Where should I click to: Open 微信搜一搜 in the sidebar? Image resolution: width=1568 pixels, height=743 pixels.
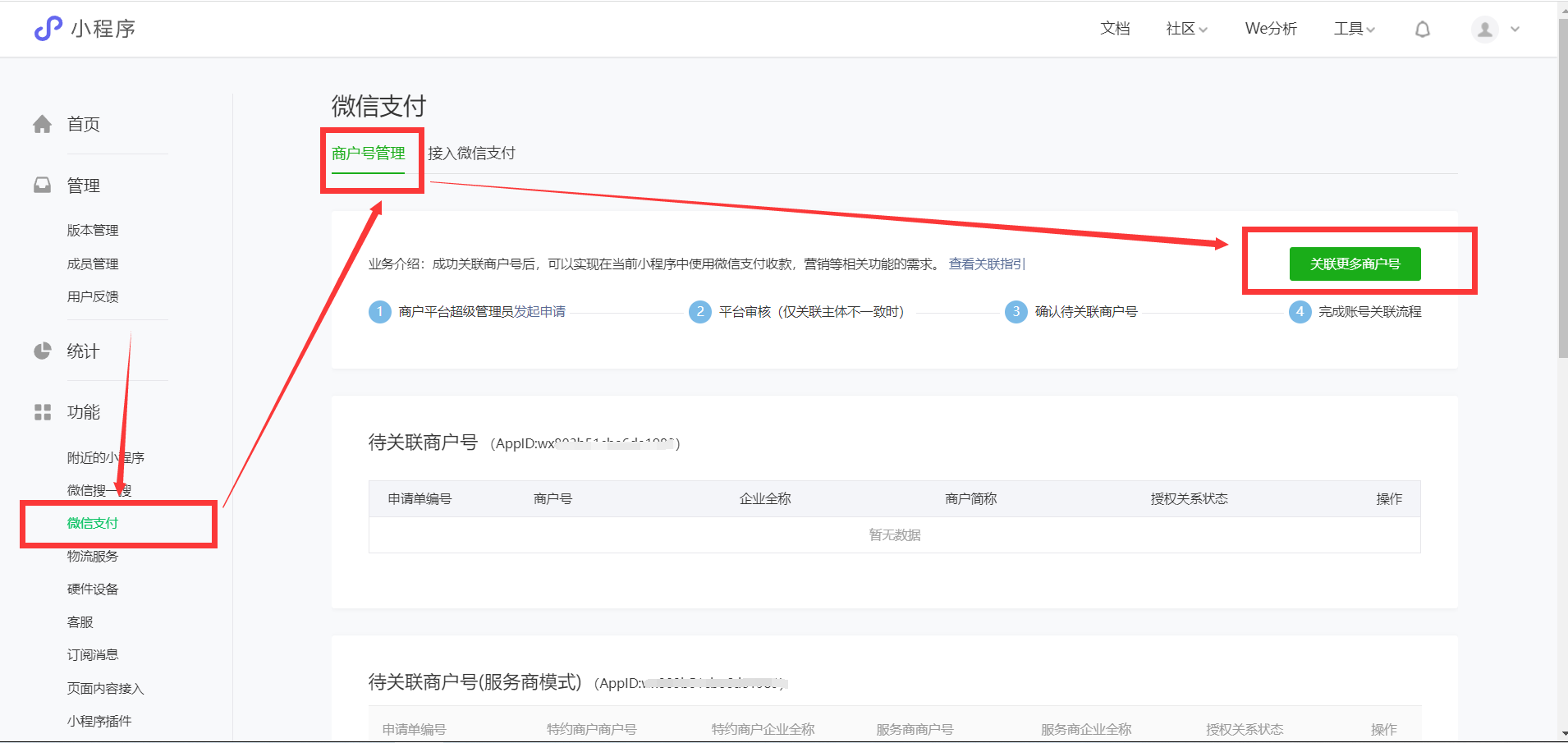(x=99, y=490)
